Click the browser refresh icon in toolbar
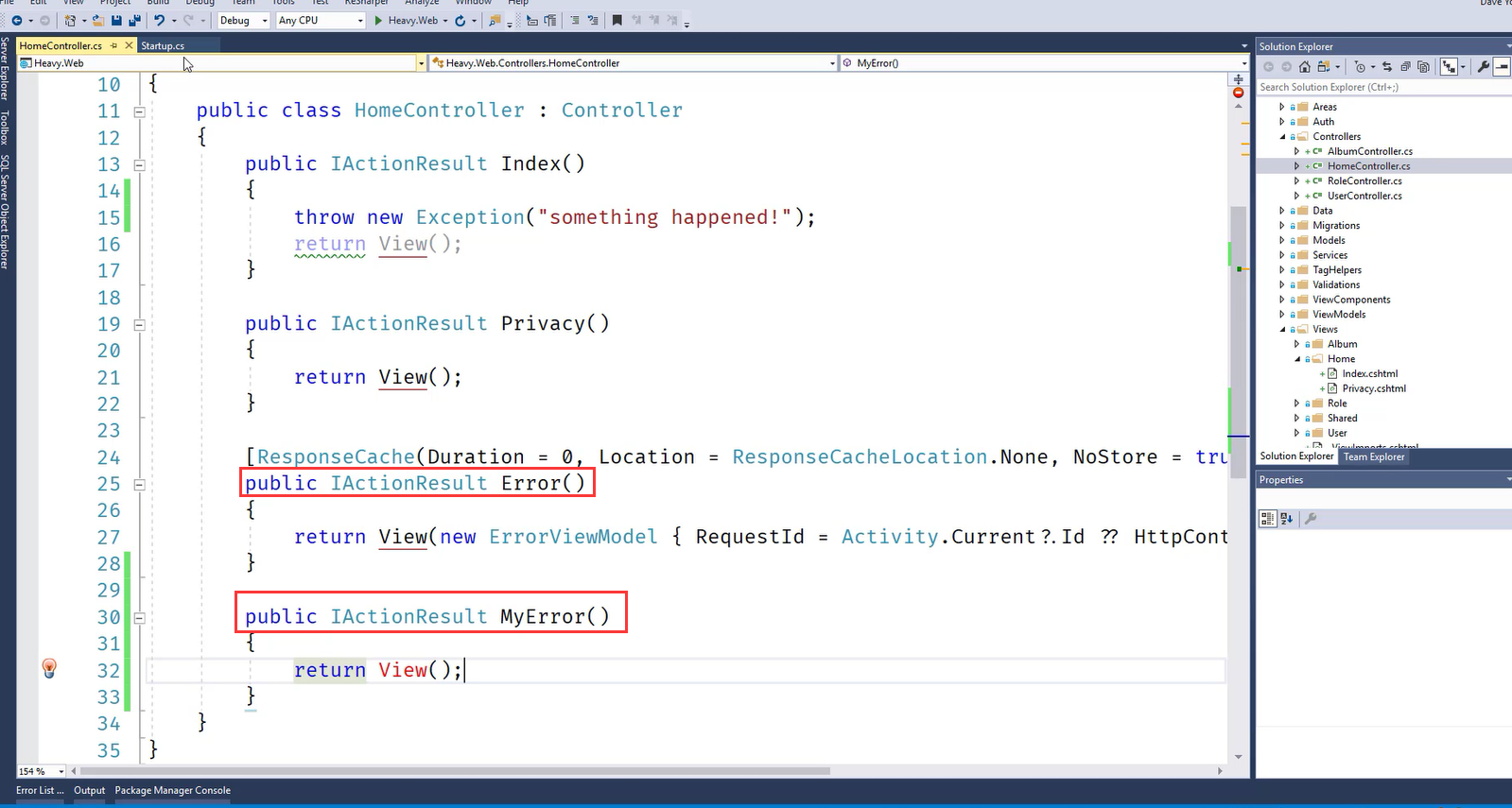Screen dimensions: 1512x808 [460, 20]
